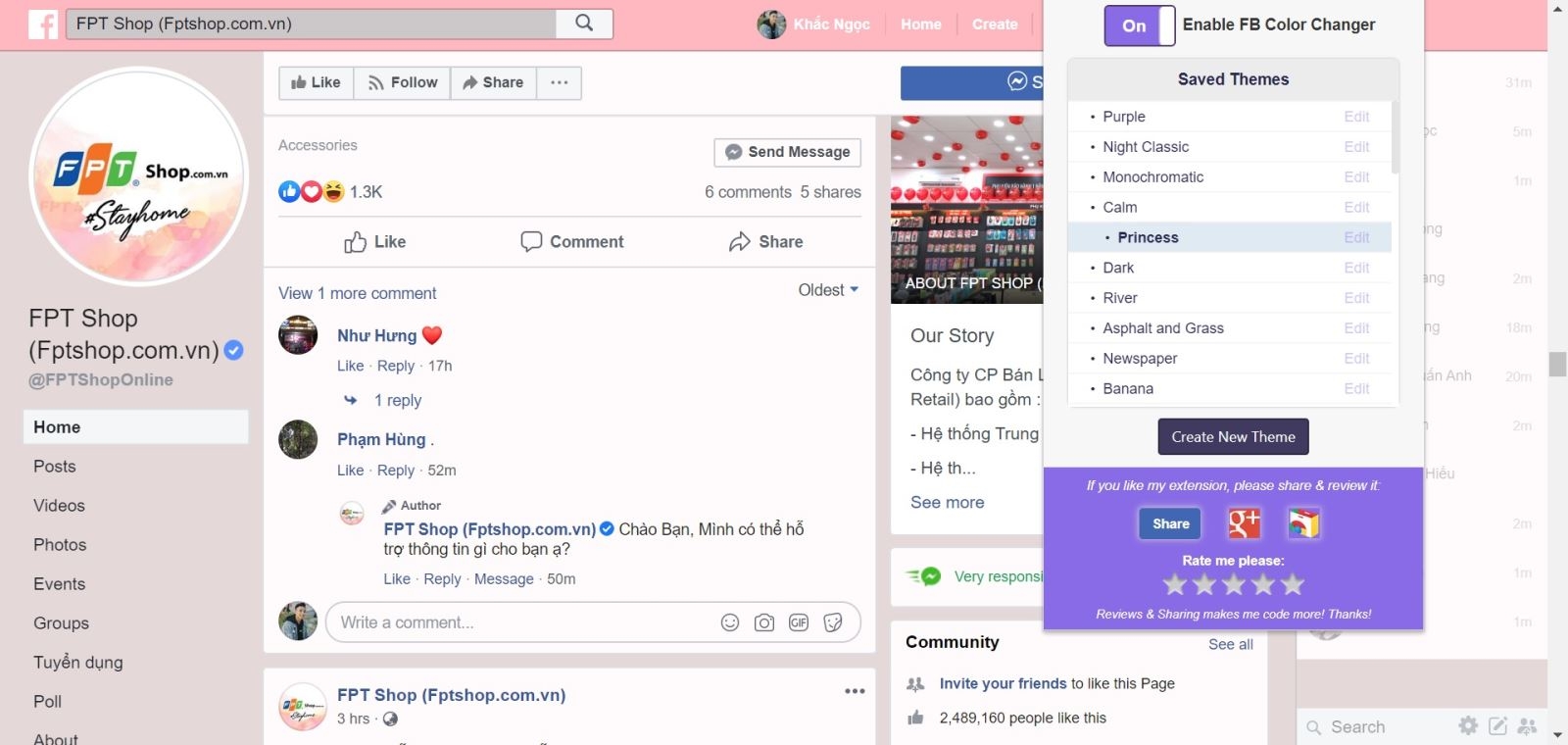This screenshot has width=1568, height=745.
Task: Share the page via toolbar Share
Action: pos(493,82)
